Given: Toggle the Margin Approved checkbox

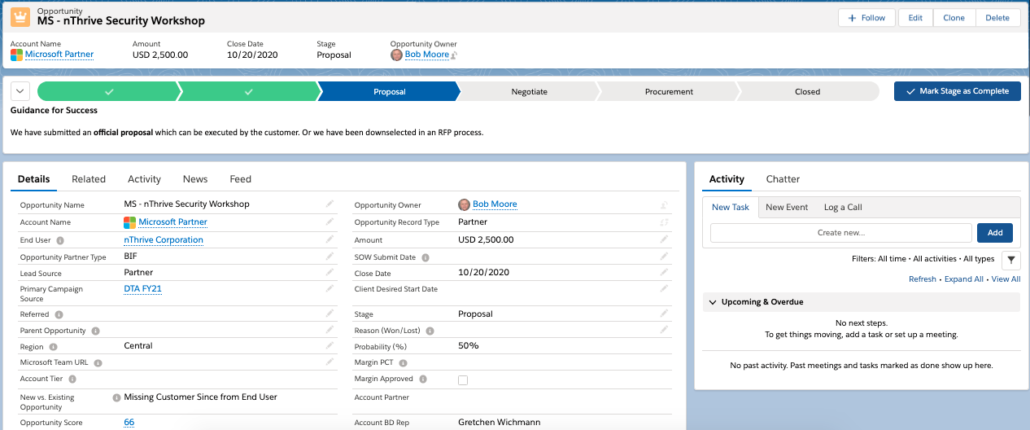Looking at the screenshot, I should click(x=463, y=379).
